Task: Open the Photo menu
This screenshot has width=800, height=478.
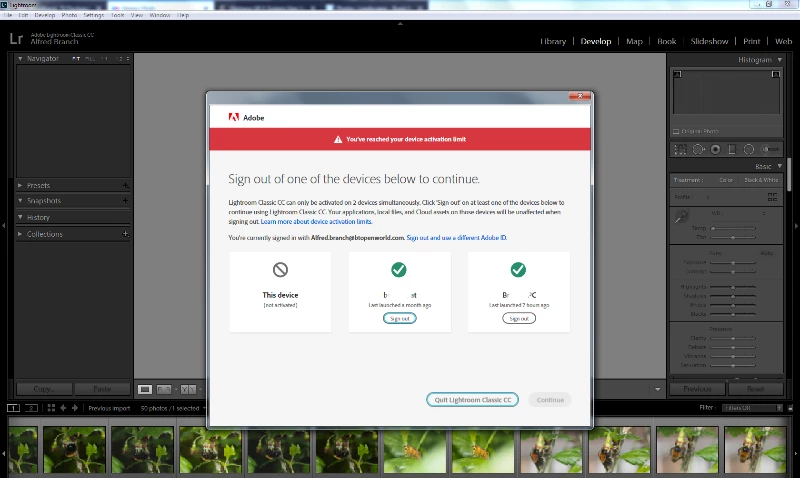Action: 69,15
